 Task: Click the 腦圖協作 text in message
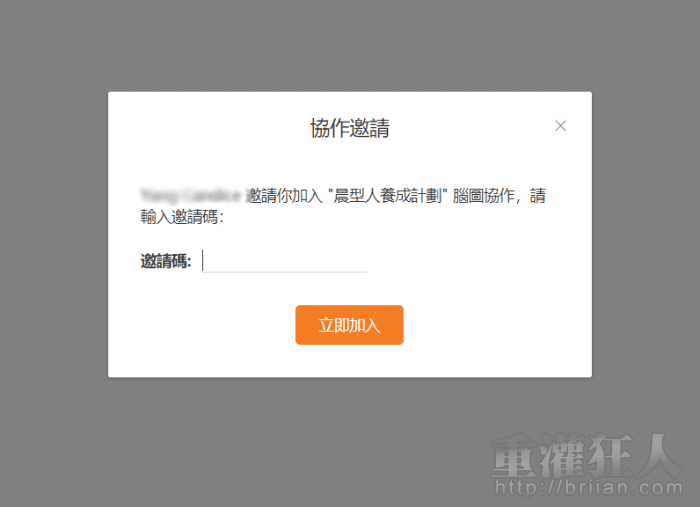coord(483,196)
